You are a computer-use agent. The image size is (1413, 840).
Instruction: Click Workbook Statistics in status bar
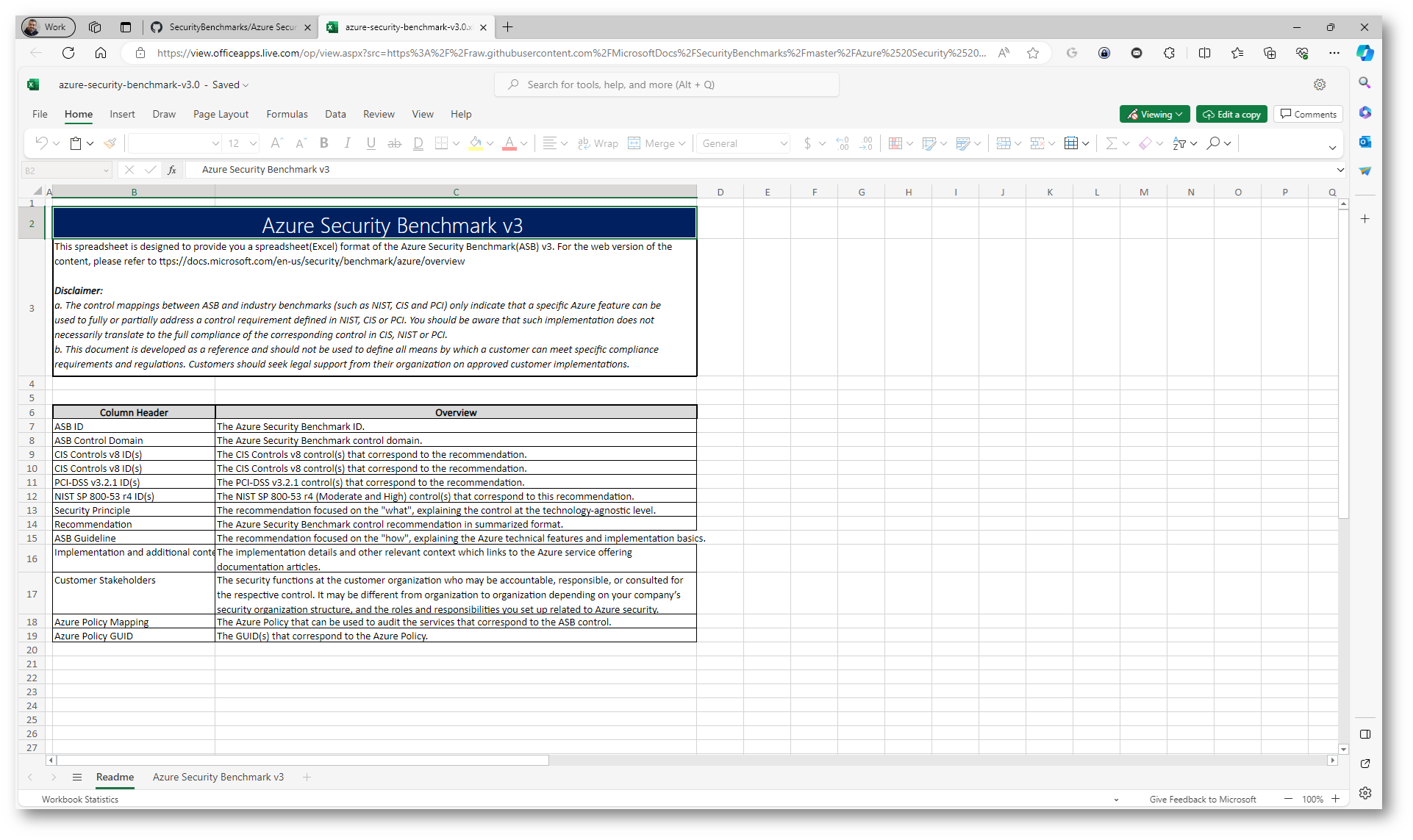click(80, 800)
